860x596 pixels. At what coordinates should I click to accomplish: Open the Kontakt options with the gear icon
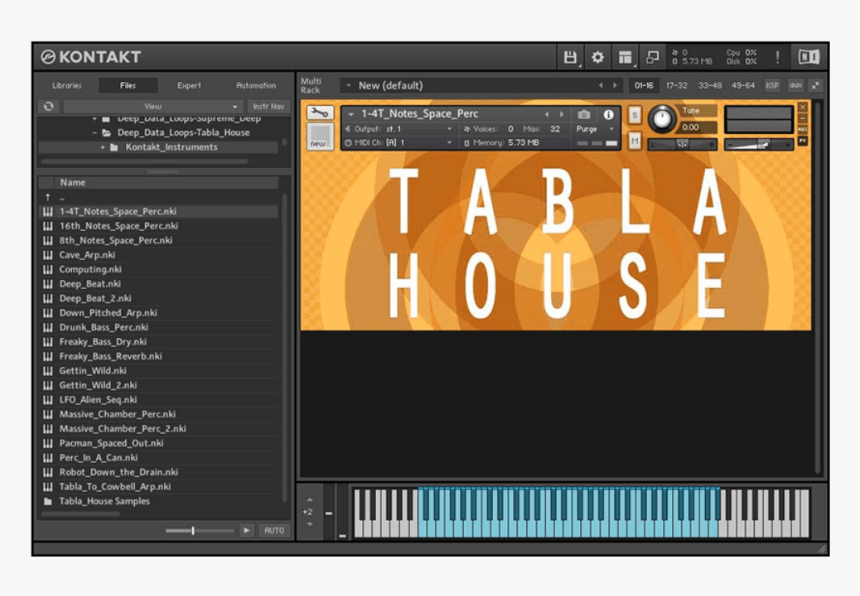[x=596, y=57]
